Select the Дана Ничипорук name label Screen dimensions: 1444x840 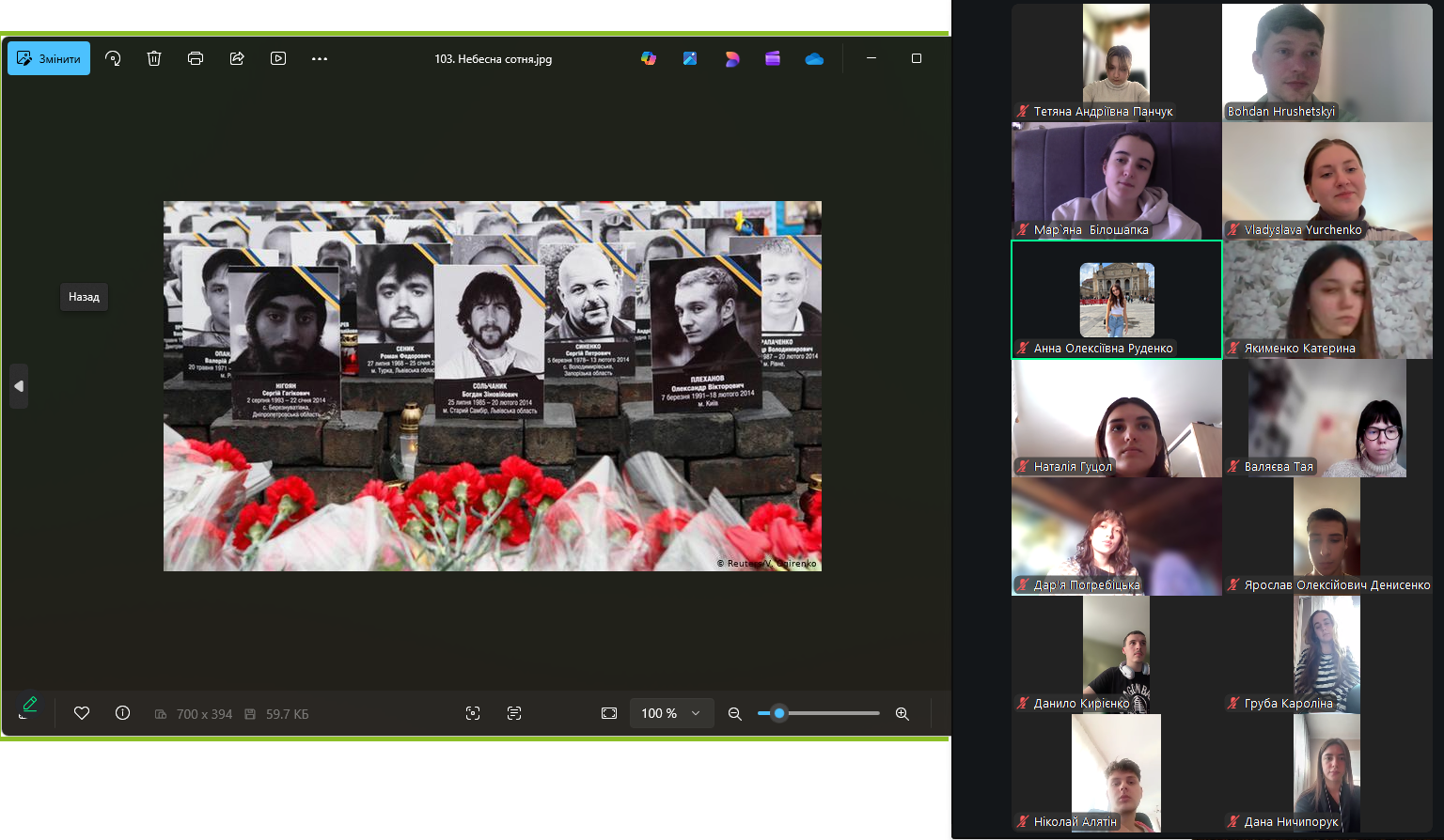[x=1291, y=821]
